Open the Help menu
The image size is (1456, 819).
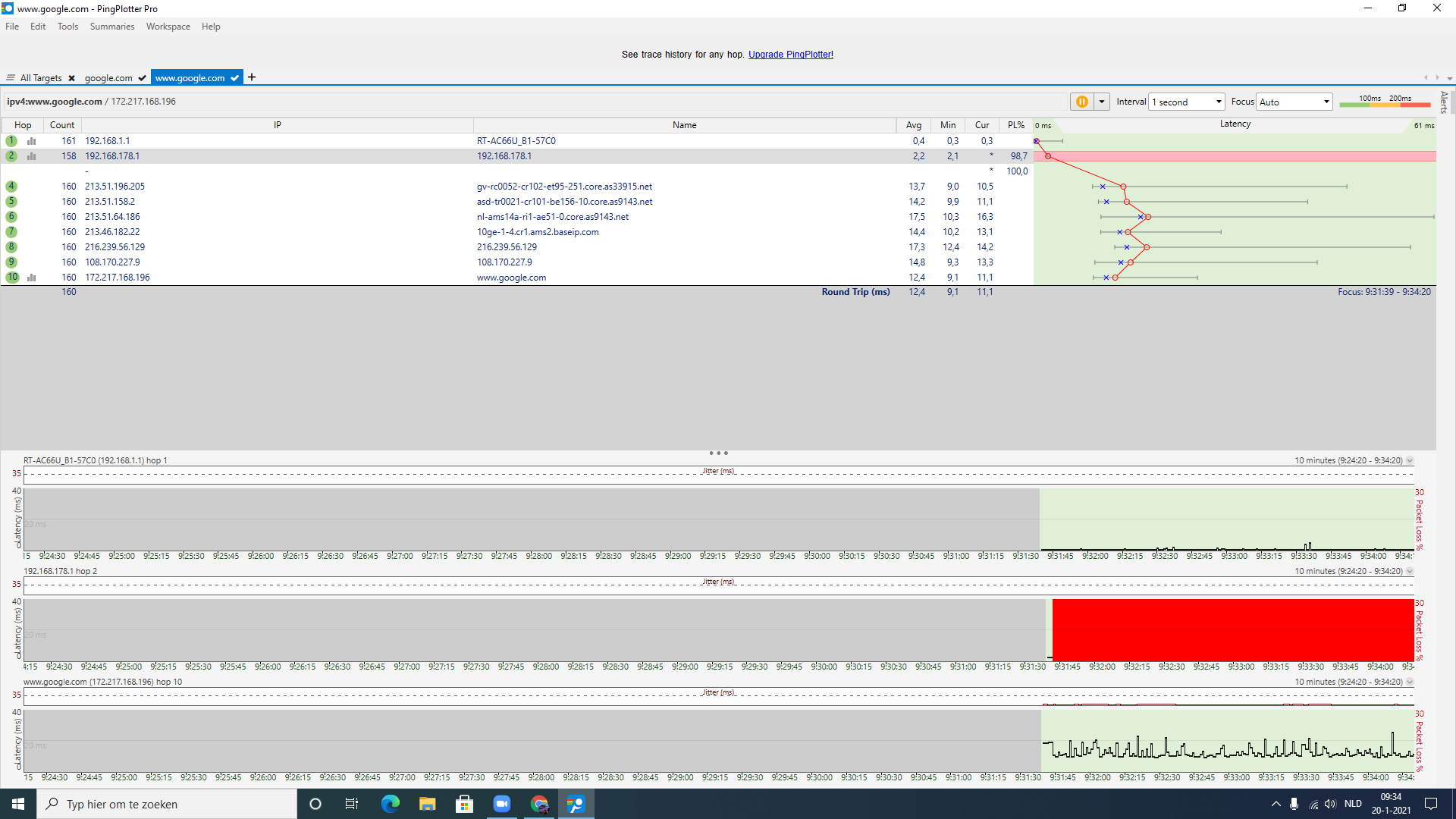211,27
